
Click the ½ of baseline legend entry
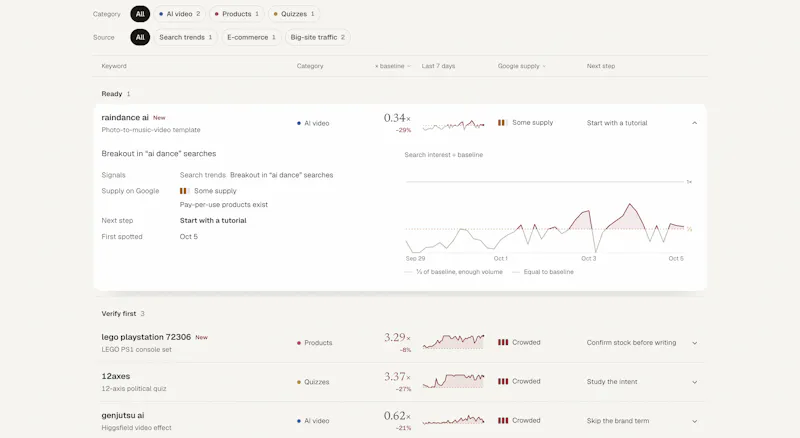(x=454, y=272)
